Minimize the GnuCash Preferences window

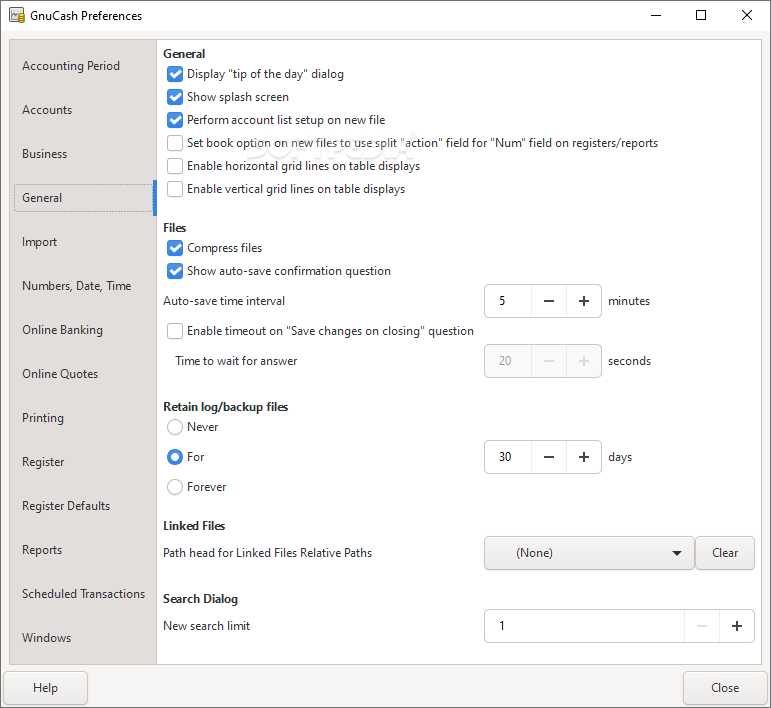(656, 15)
